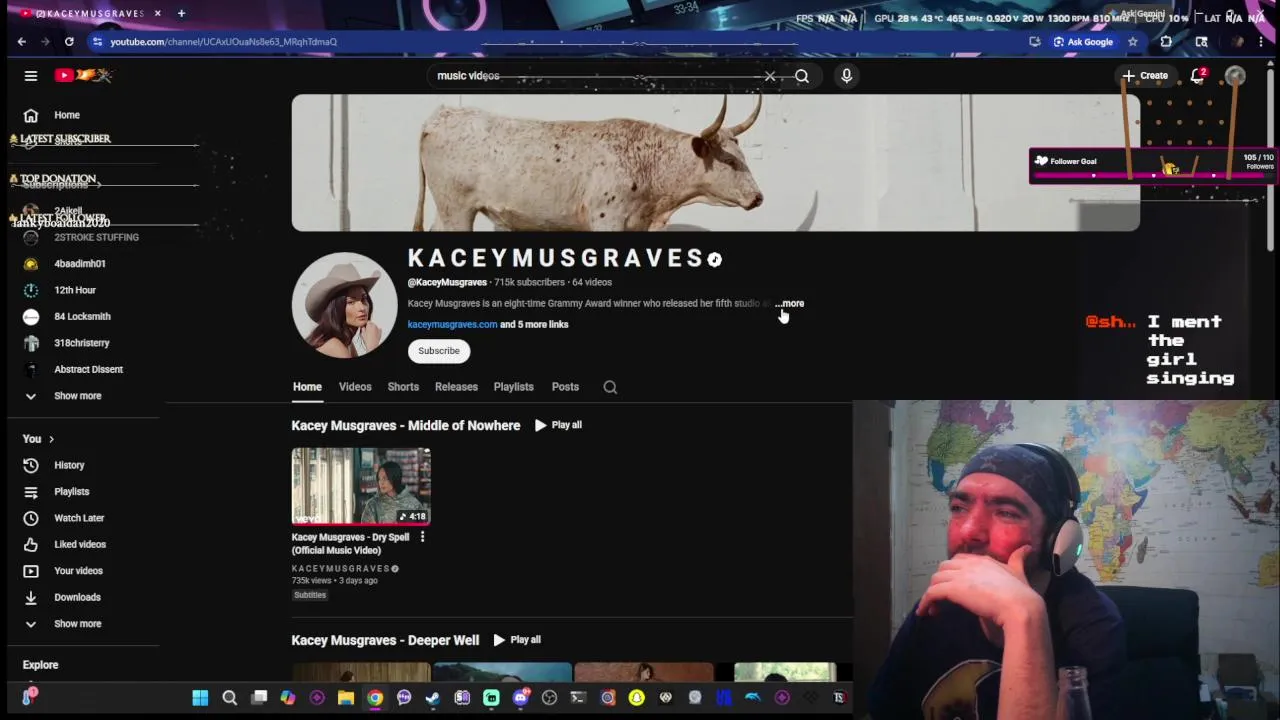Open Task View from the taskbar
Viewport: 1280px width, 720px height.
[259, 698]
